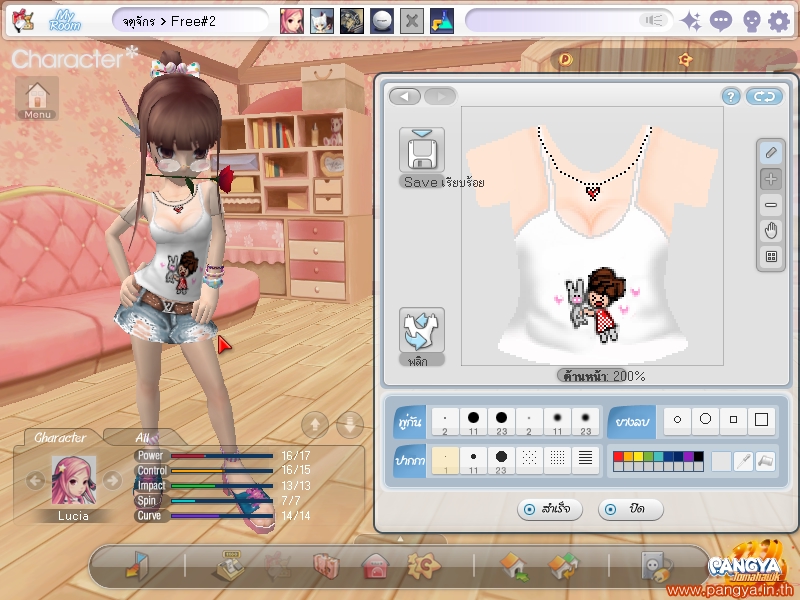This screenshot has height=600, width=800.
Task: Undo with the left arrow button
Action: click(405, 96)
